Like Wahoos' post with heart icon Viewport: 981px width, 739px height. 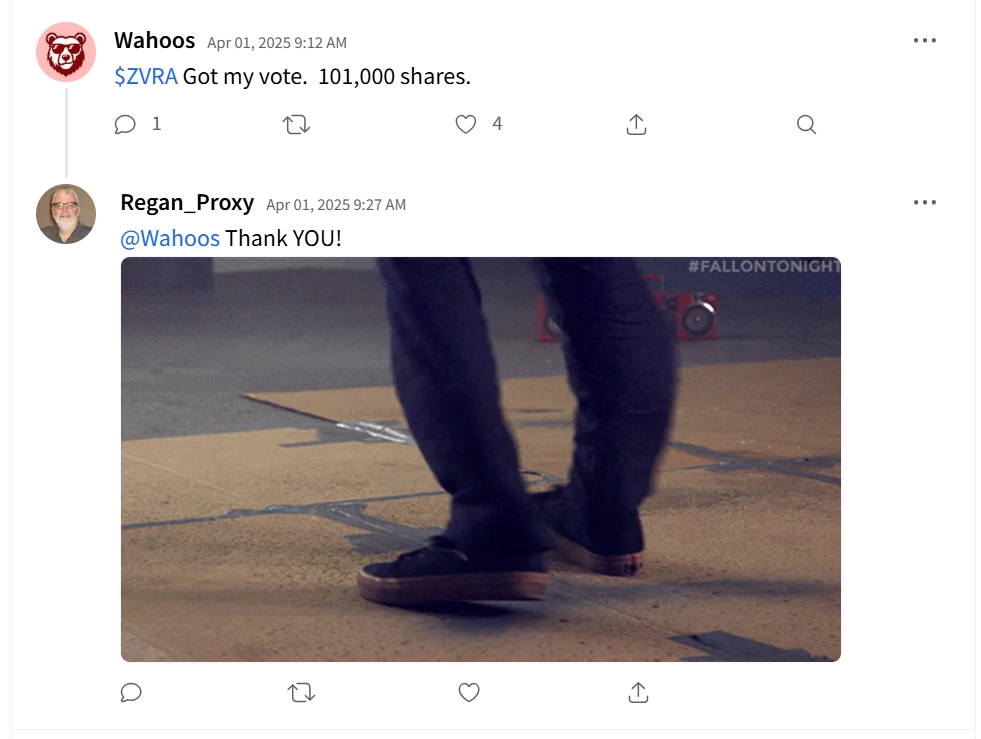pyautogui.click(x=466, y=124)
